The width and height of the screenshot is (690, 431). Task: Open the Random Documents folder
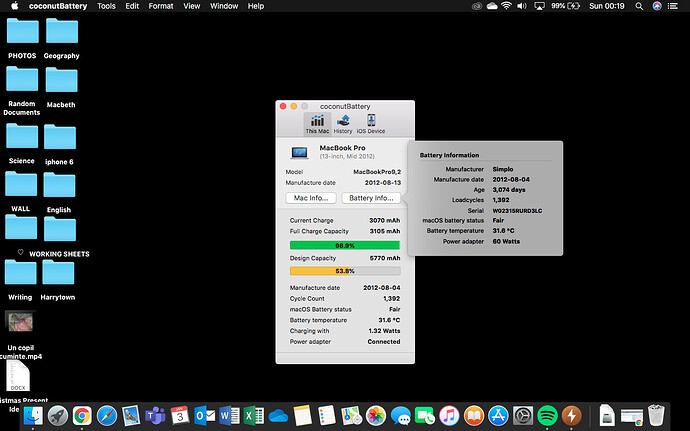22,79
